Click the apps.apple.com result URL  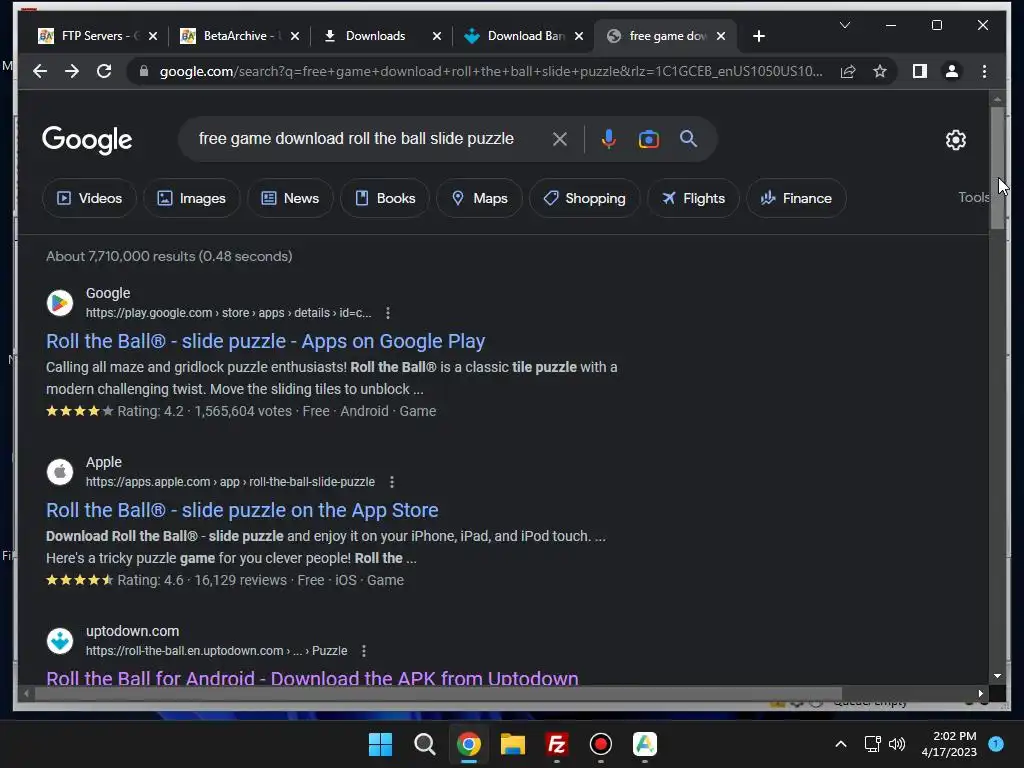pyautogui.click(x=230, y=482)
